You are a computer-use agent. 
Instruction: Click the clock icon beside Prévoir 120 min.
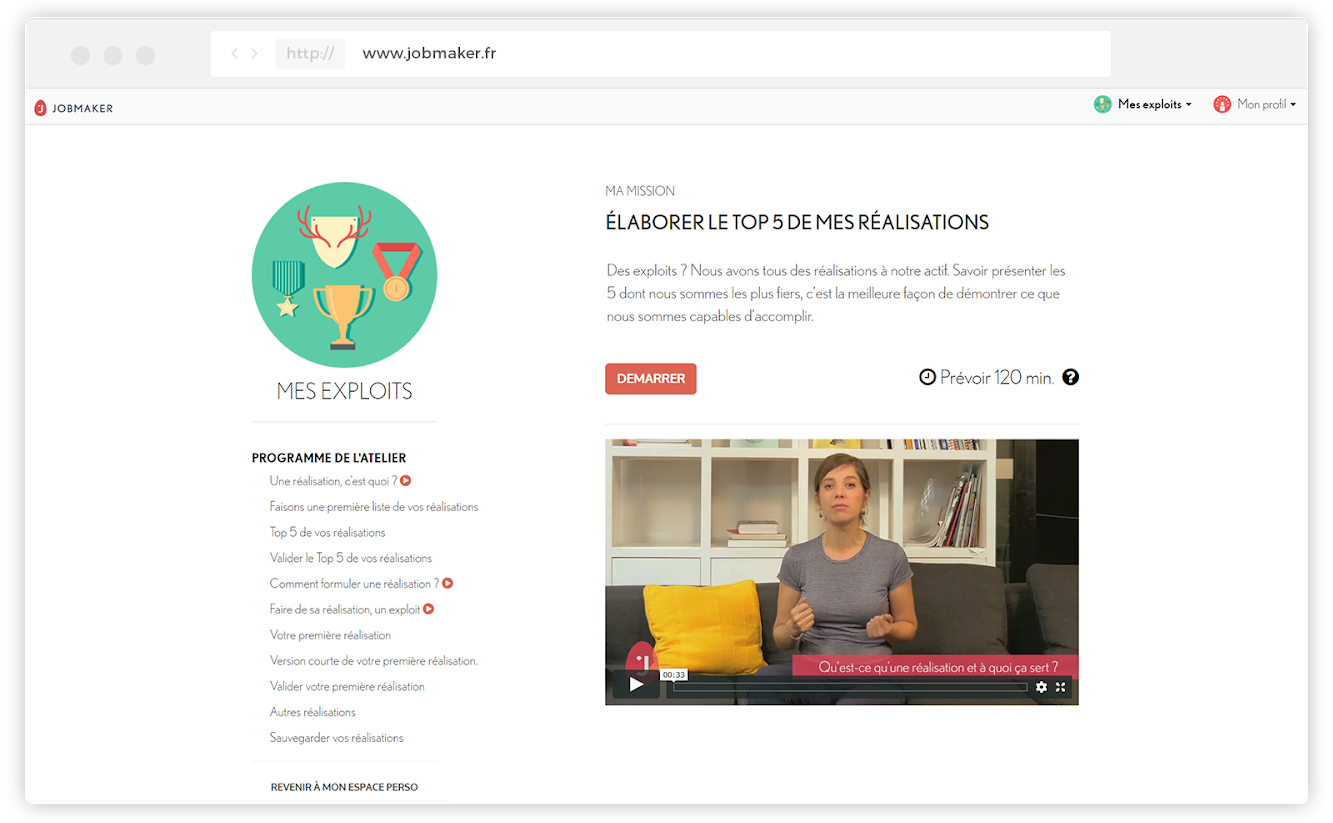[927, 377]
